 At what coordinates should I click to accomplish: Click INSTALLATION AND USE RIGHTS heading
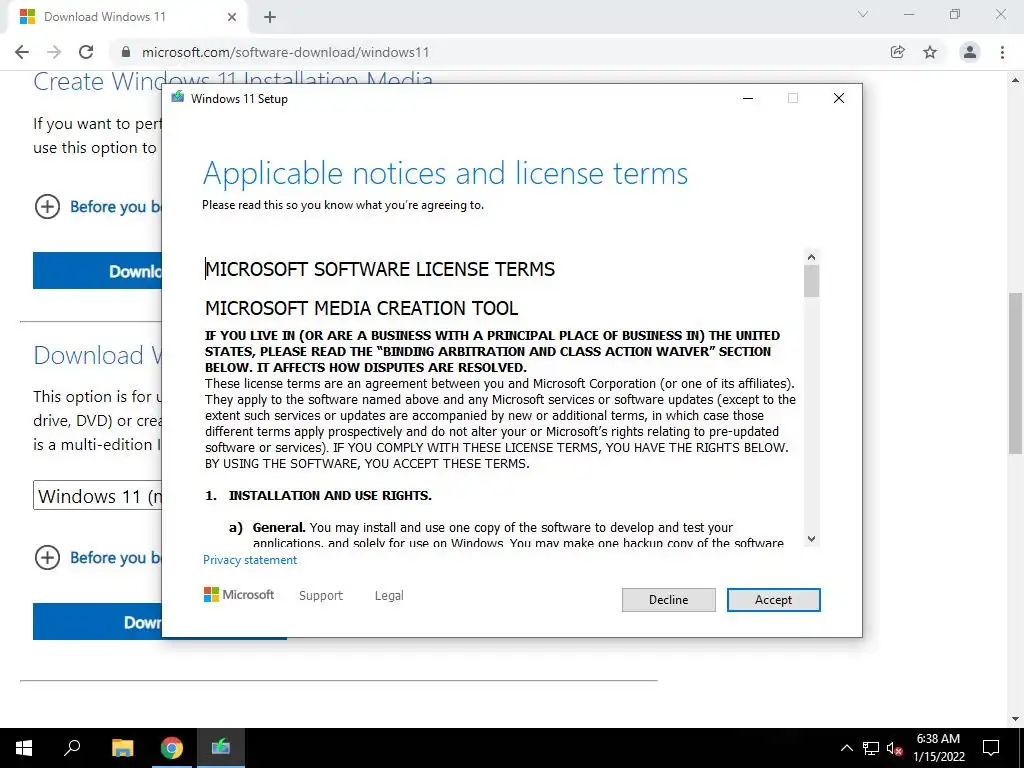[x=330, y=496]
